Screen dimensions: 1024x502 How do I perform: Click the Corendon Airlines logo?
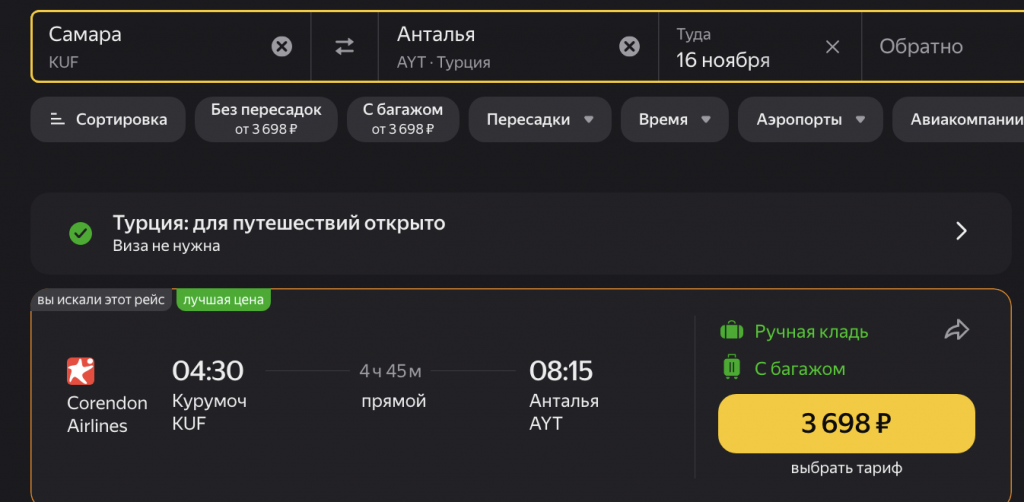click(81, 371)
